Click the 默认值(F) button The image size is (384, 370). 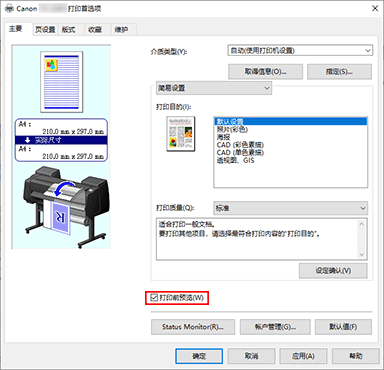[x=343, y=327]
